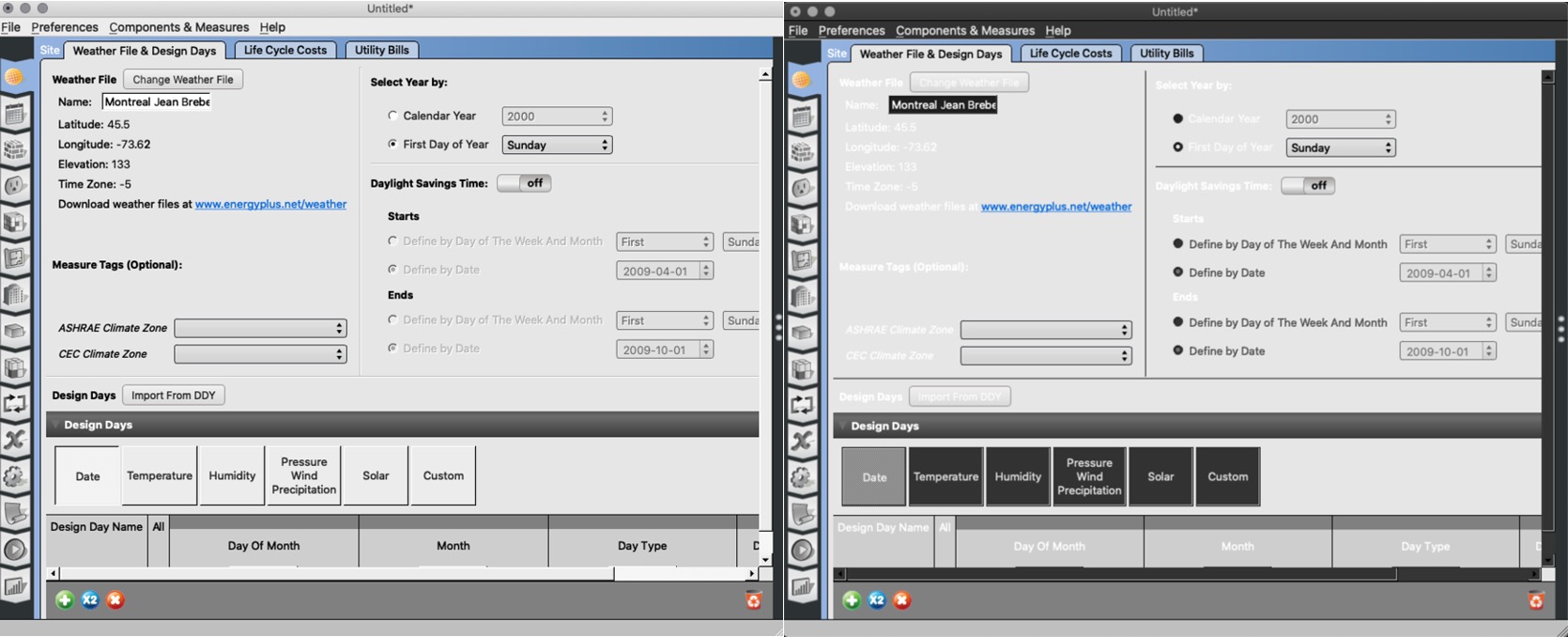Select Ends Define by Date radio, dark window
Image resolution: width=1568 pixels, height=637 pixels.
coord(1177,350)
